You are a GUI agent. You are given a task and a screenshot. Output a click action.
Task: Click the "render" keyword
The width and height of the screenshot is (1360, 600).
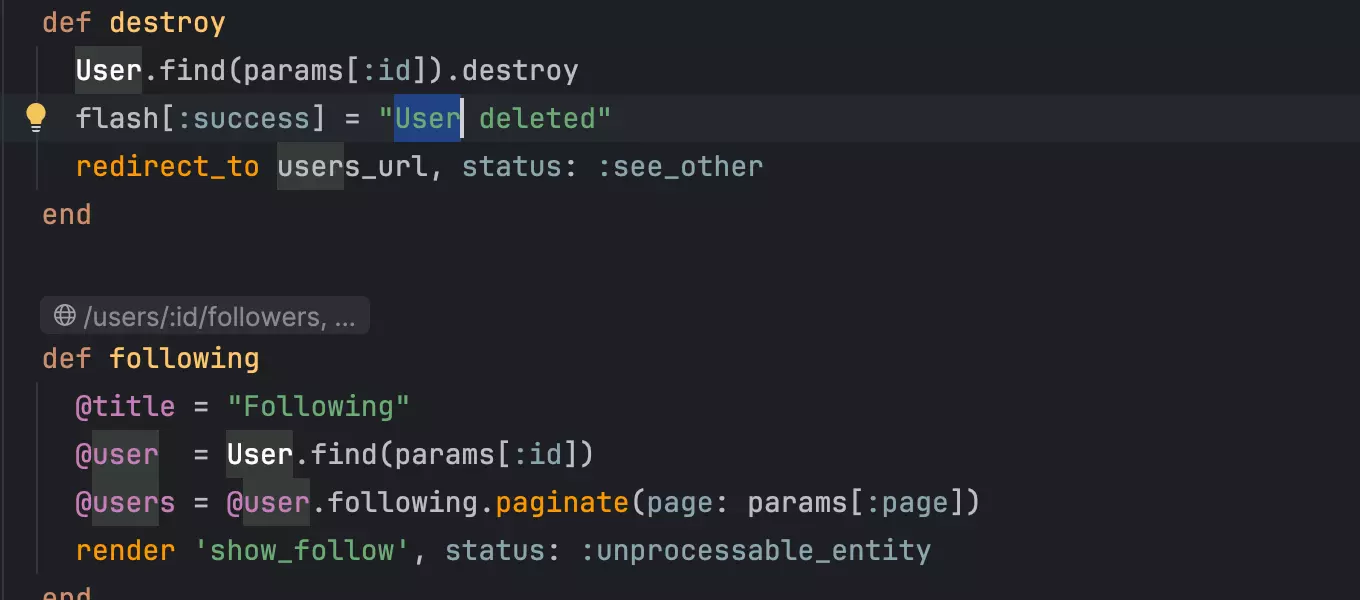pyautogui.click(x=125, y=551)
